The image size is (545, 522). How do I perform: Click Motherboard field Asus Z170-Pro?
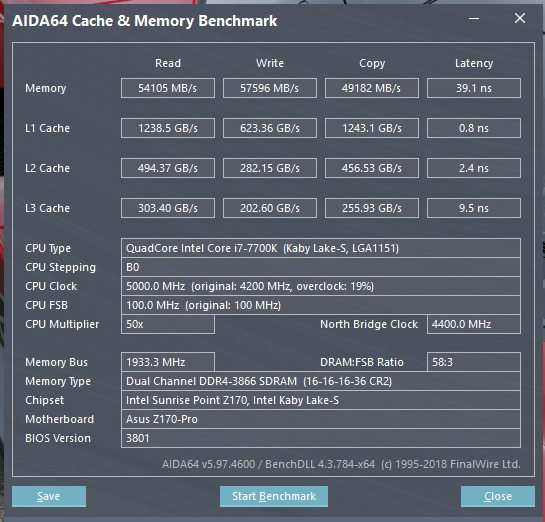point(321,419)
